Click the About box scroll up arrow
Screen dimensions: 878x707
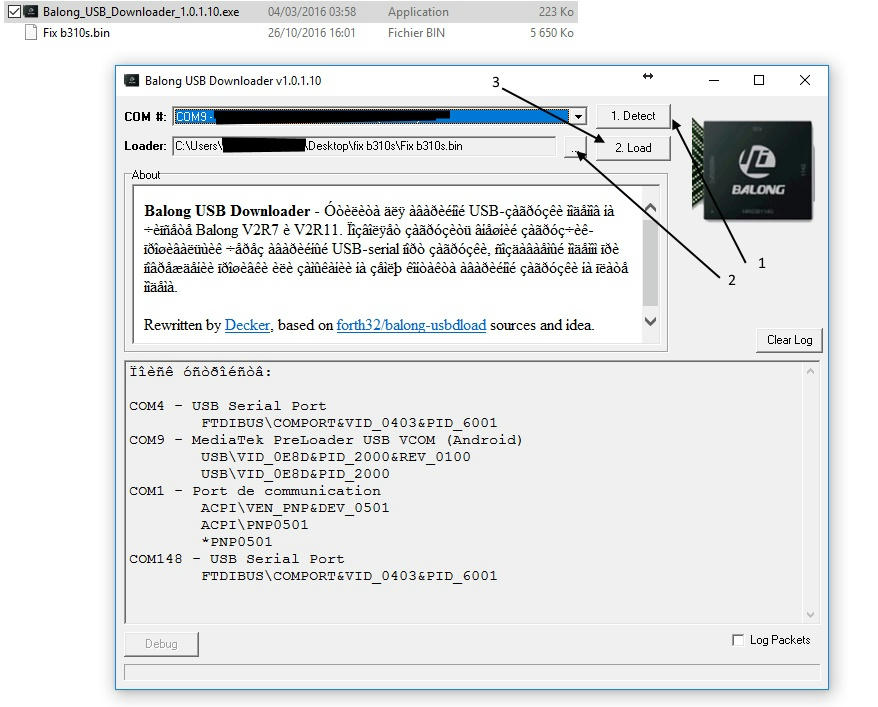[x=650, y=208]
